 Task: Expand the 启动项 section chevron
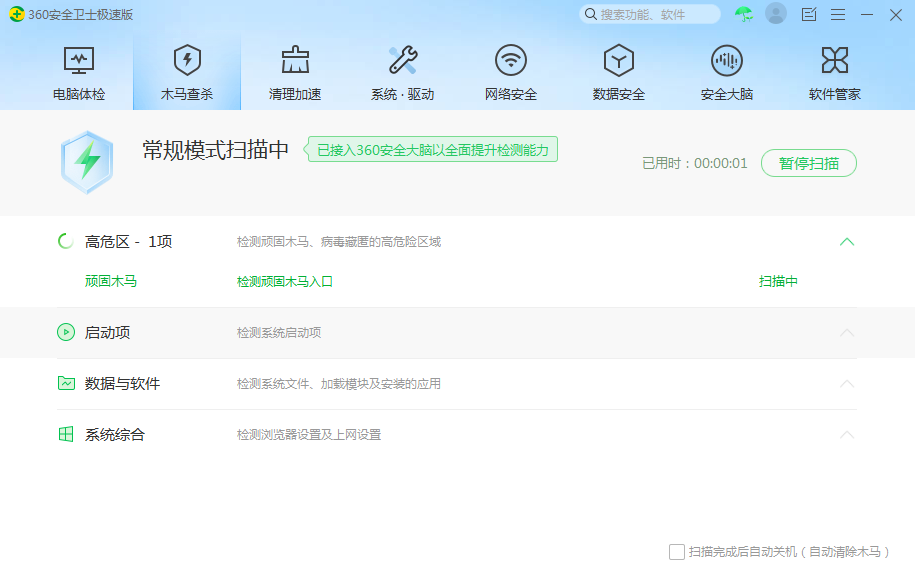(847, 333)
